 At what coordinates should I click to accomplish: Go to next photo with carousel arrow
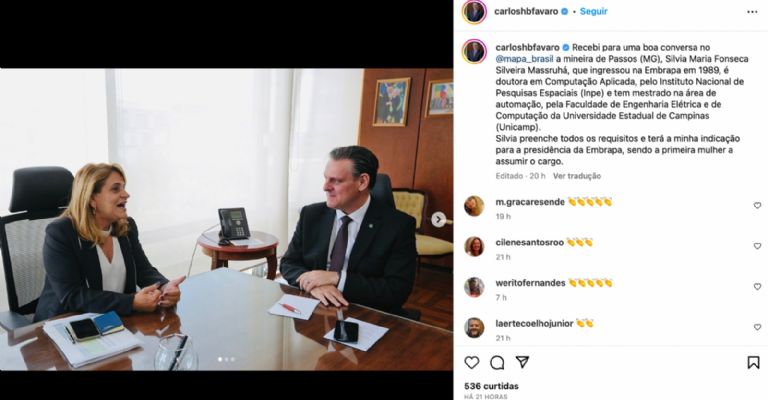(x=438, y=220)
